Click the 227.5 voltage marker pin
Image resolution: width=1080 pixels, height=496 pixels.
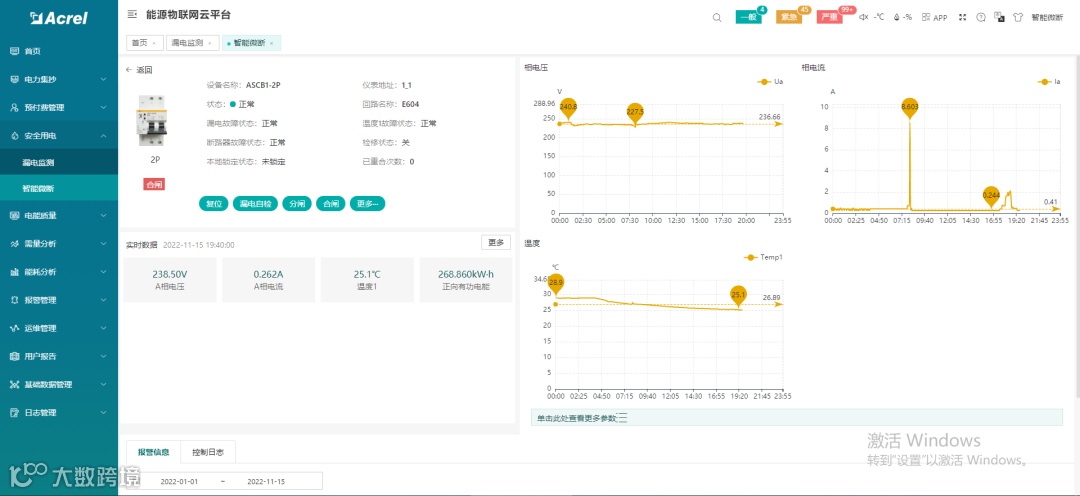[x=635, y=113]
